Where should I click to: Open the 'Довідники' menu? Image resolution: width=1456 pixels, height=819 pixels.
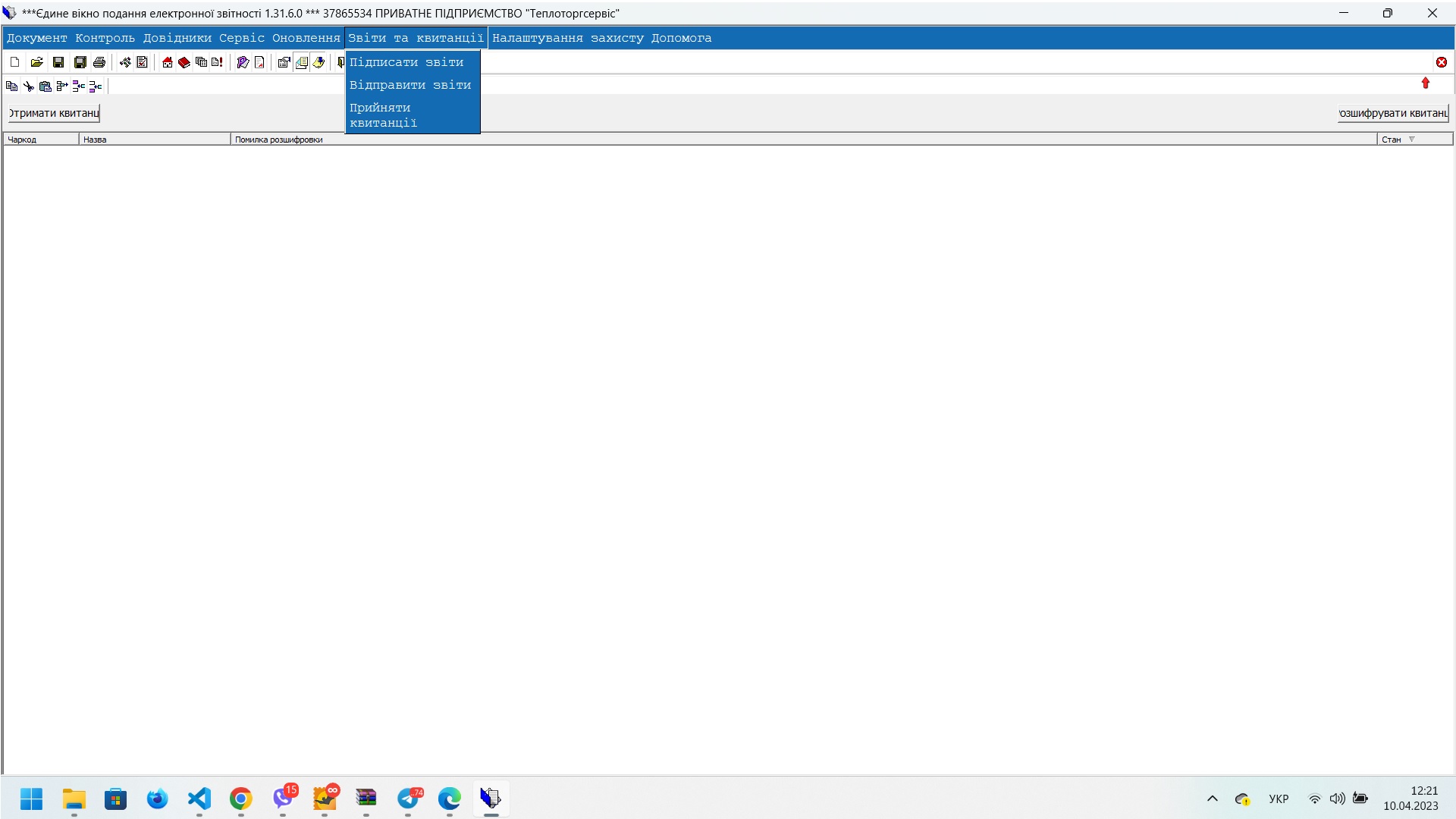tap(177, 38)
